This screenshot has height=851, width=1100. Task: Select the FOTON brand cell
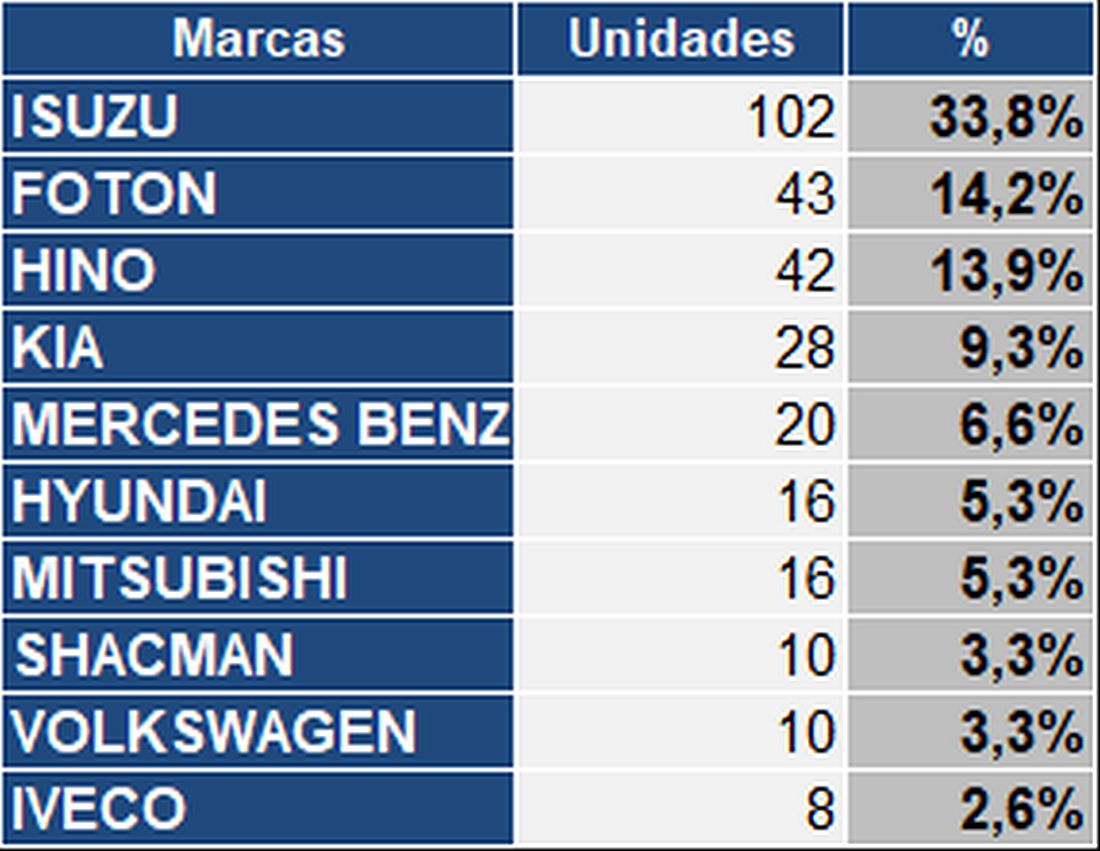[258, 193]
